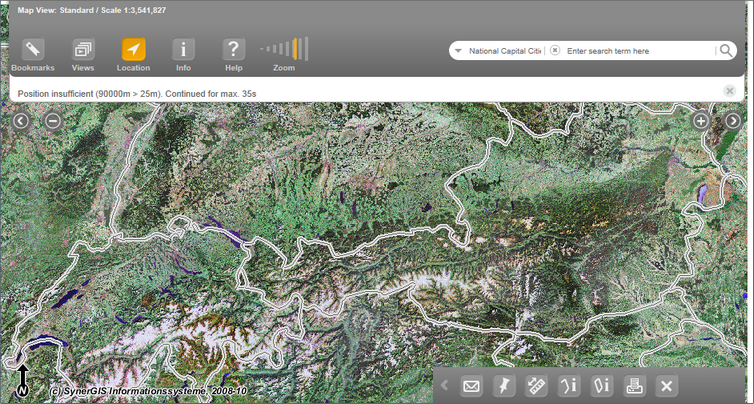Click the 'Enter search term here' field

click(635, 50)
